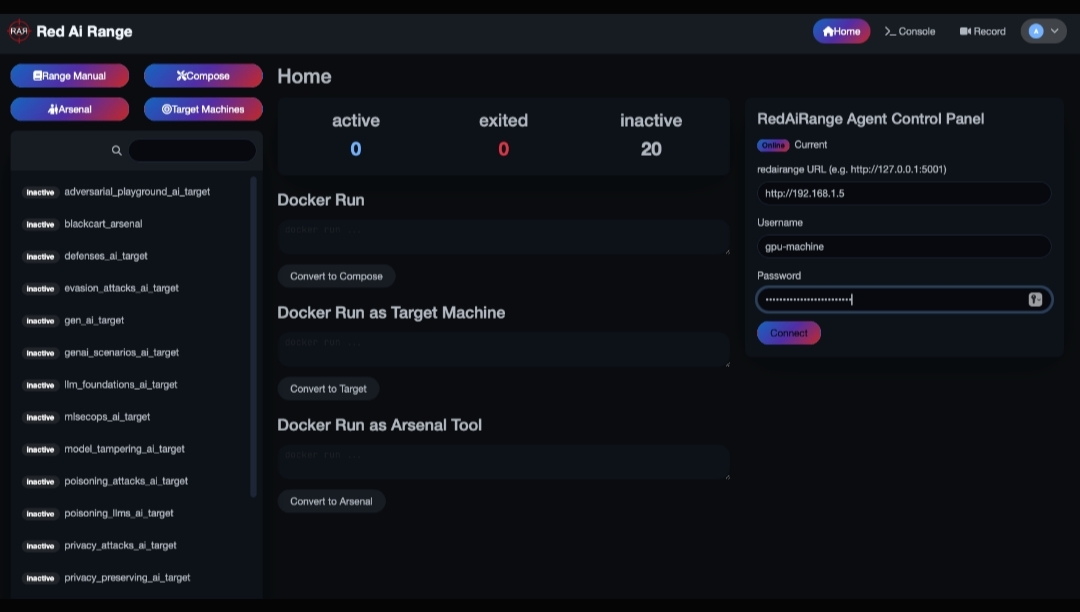Open the Console terminal icon

889,31
